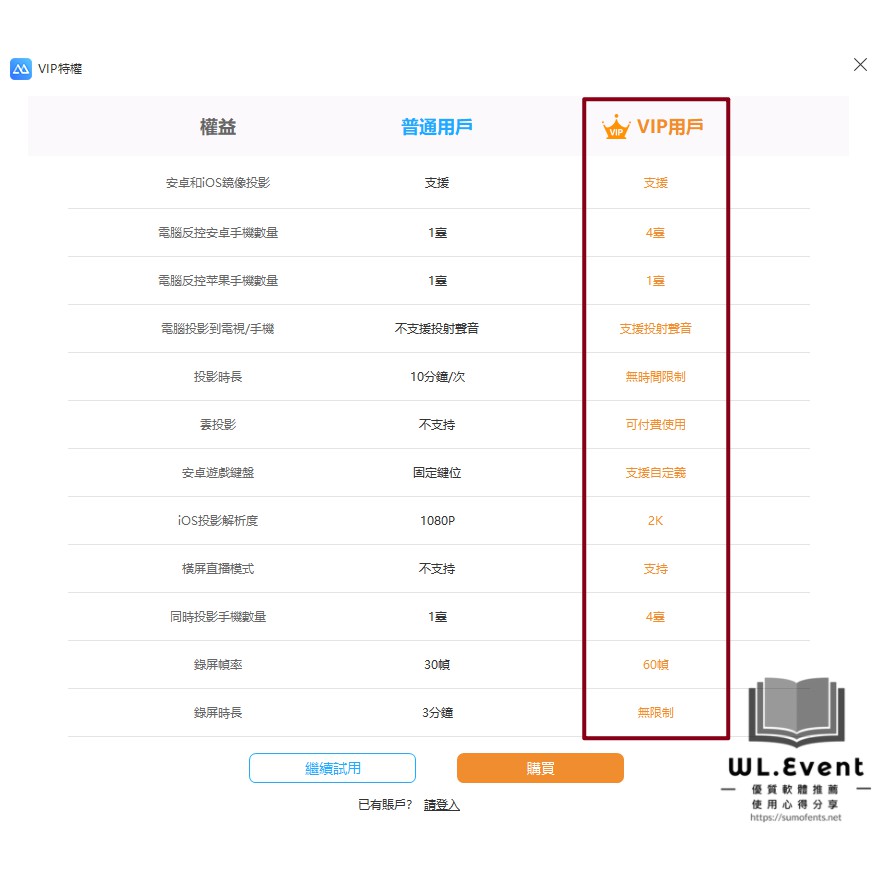Click the 1080P resolution value
Image resolution: width=877 pixels, height=877 pixels.
point(437,521)
